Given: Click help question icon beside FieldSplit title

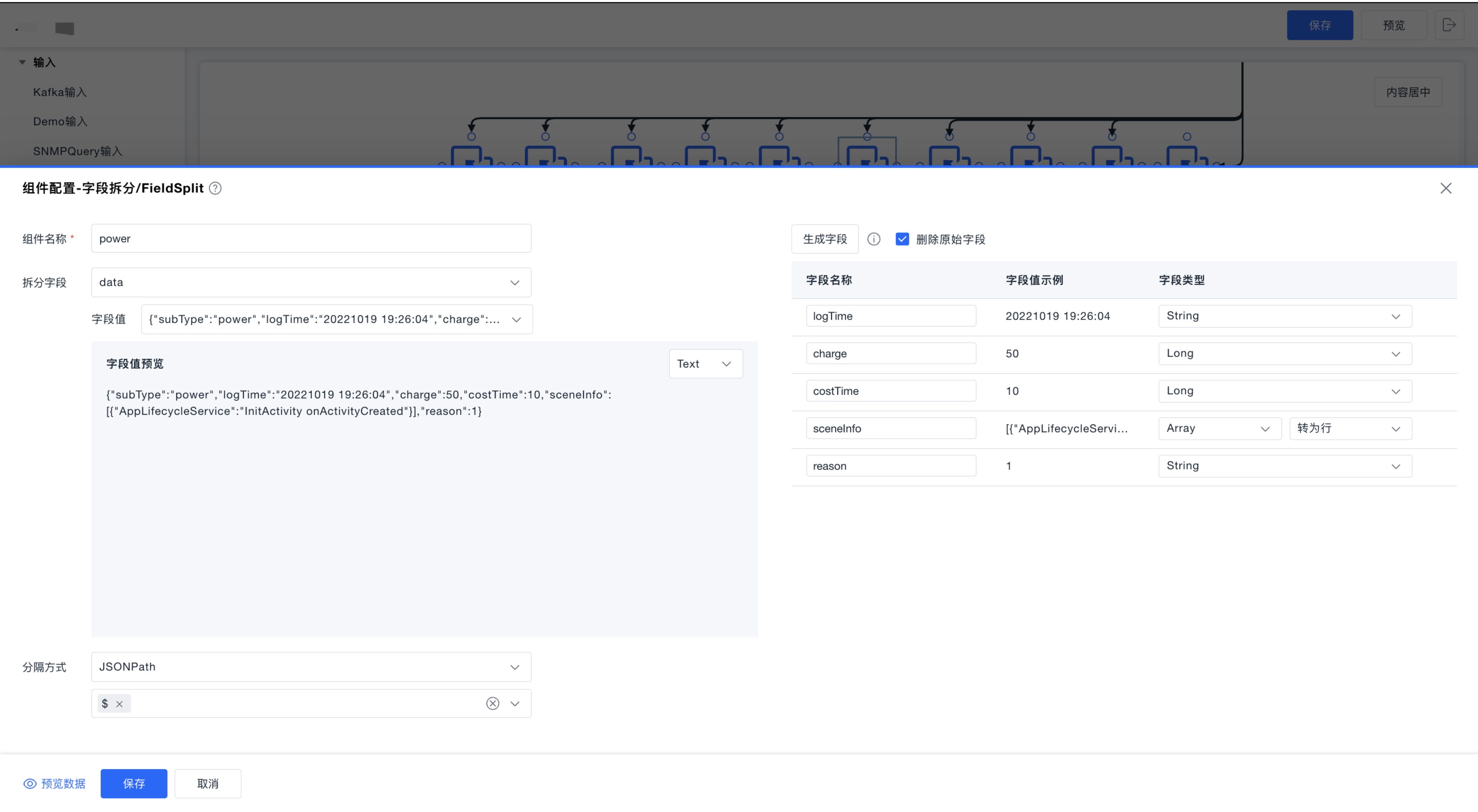Looking at the screenshot, I should 215,188.
